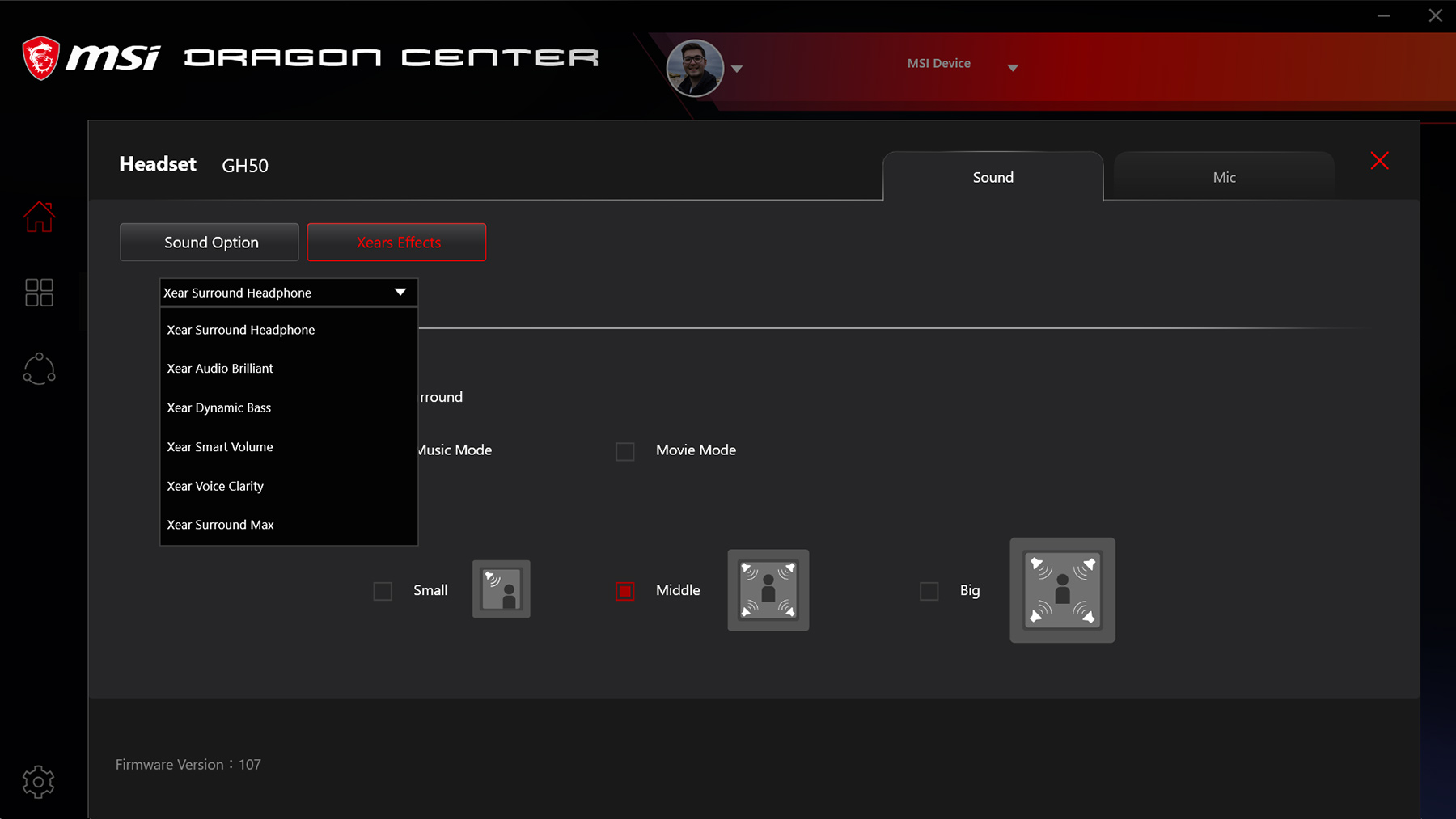Switch to the Sound tab

coord(993,177)
